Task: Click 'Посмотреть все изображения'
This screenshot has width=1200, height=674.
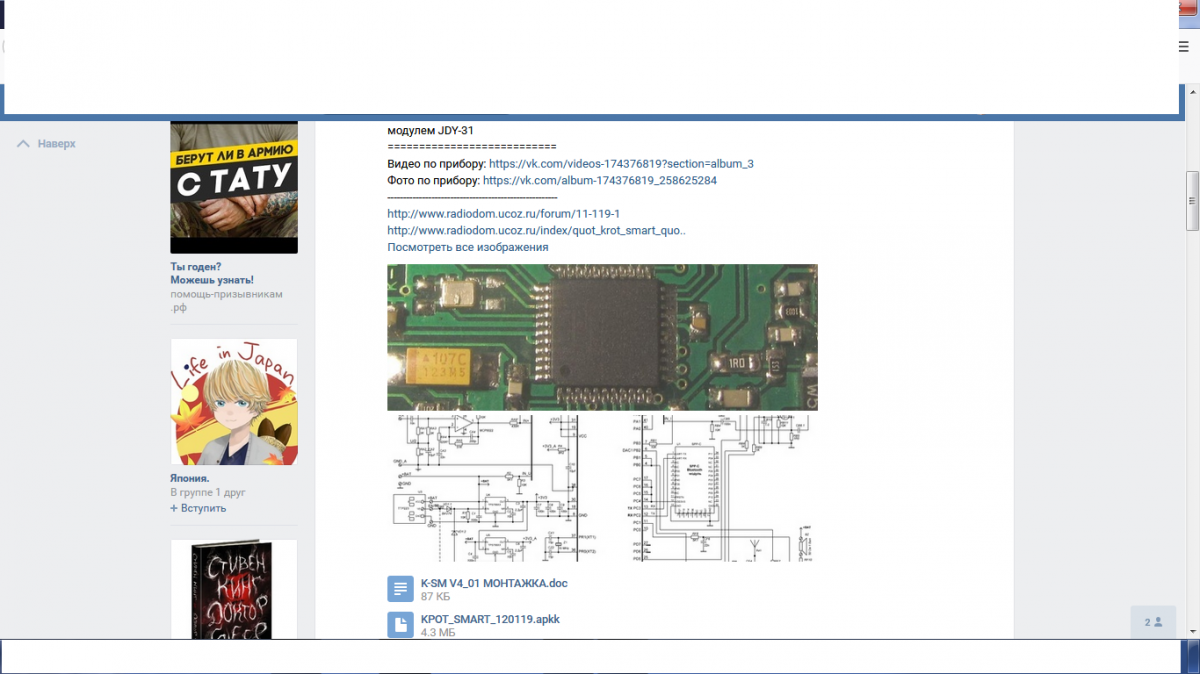Action: coord(468,247)
